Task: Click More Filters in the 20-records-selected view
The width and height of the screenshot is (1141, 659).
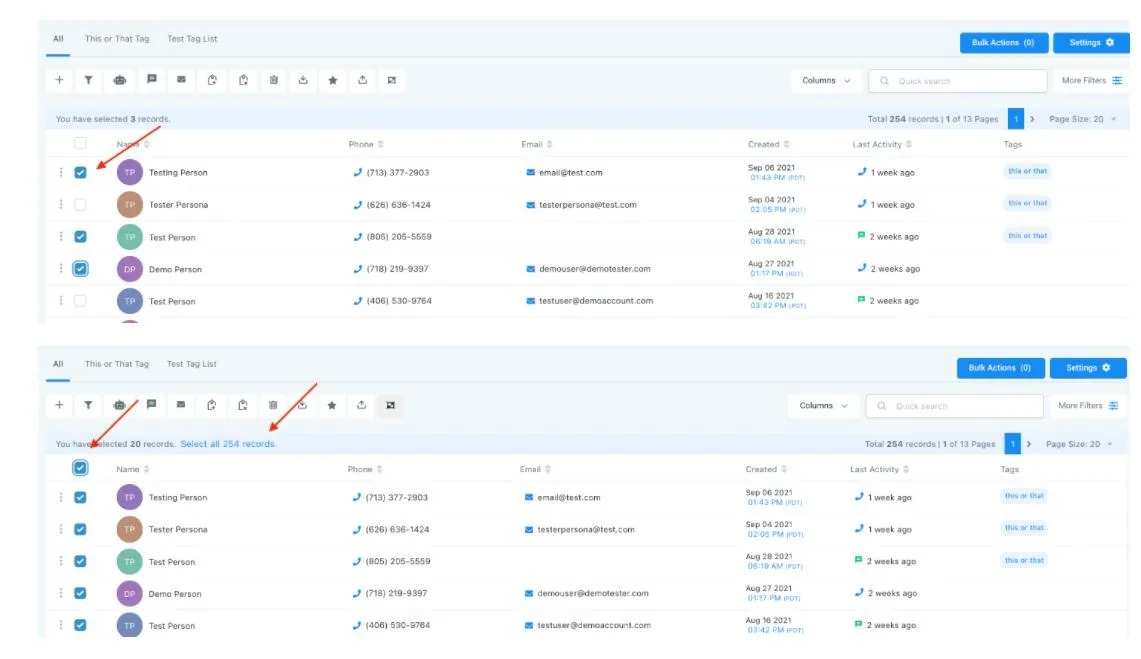Action: [x=1089, y=406]
